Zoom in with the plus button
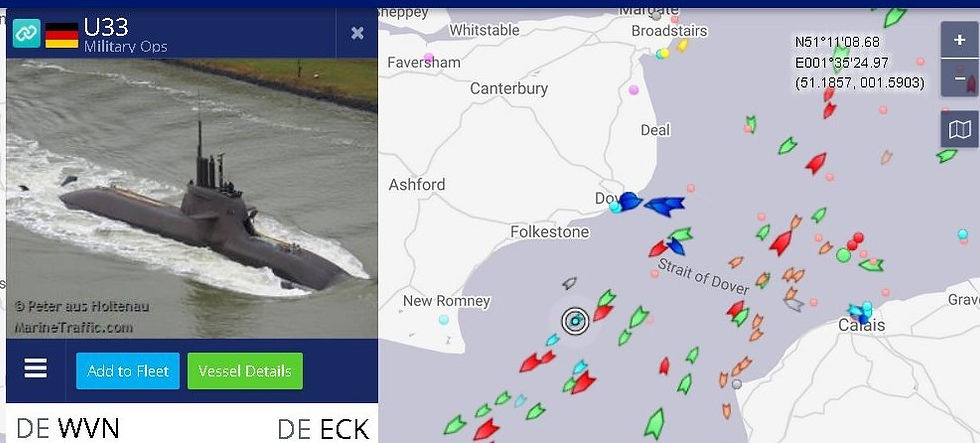 point(959,40)
